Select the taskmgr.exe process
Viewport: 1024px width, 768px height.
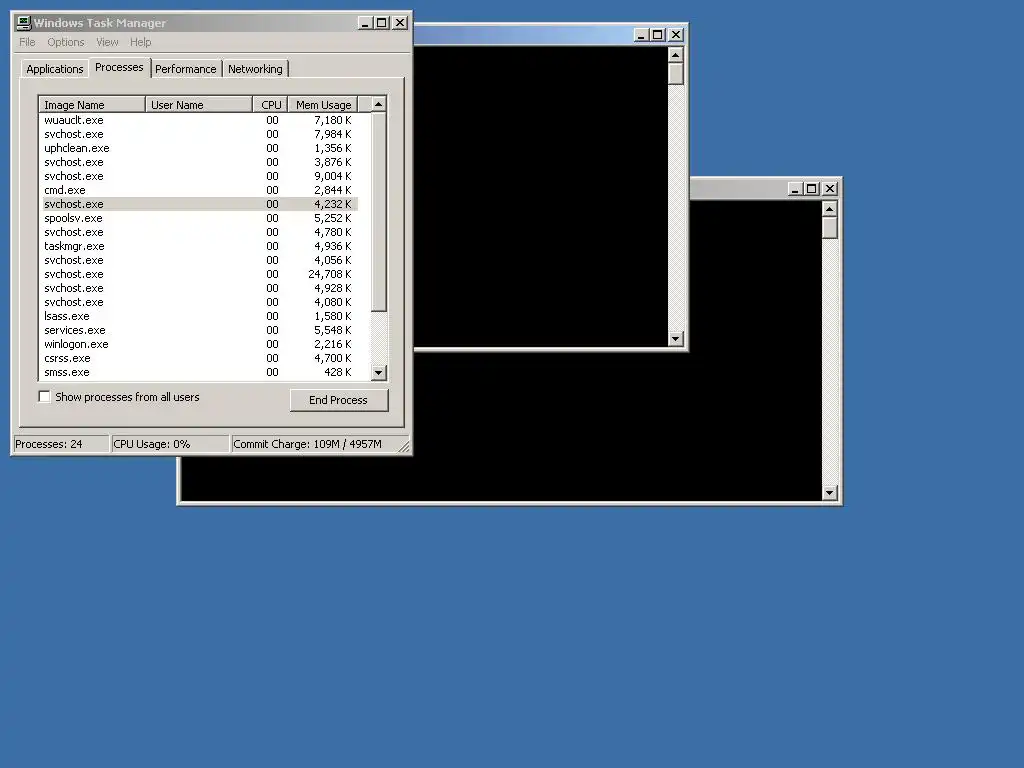coord(200,246)
